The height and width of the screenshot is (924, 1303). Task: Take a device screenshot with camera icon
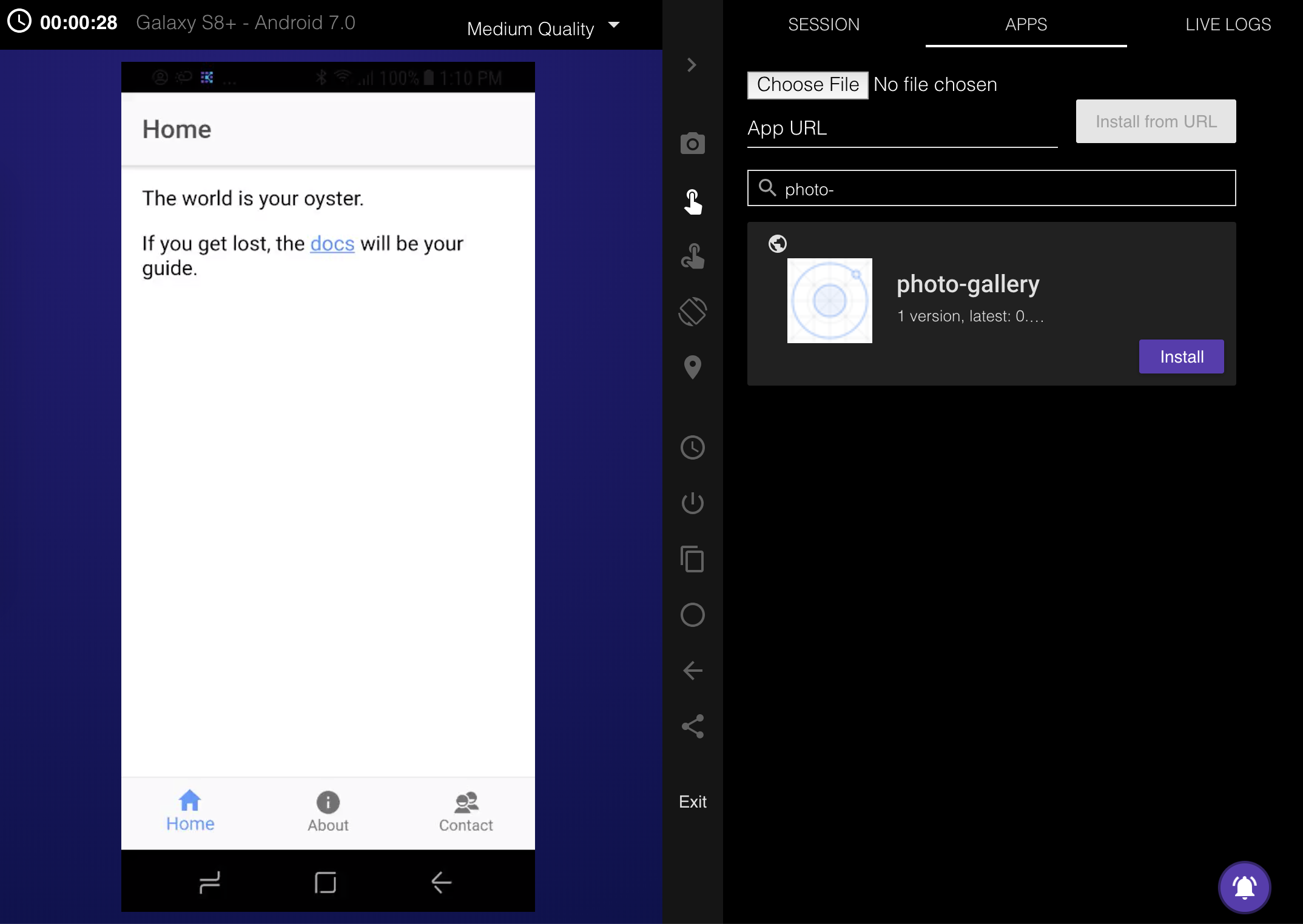pos(692,144)
